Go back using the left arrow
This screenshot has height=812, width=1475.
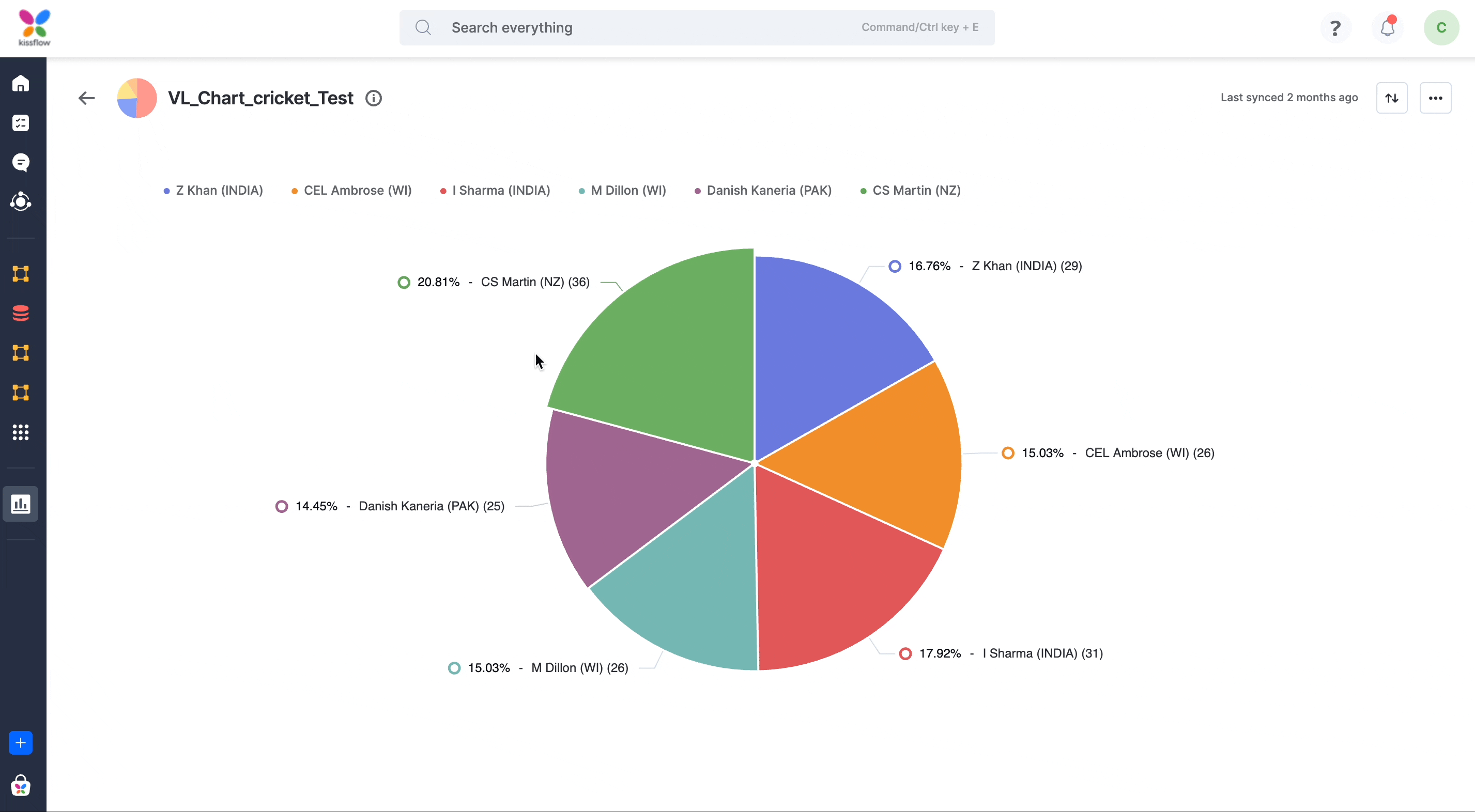[x=86, y=98]
